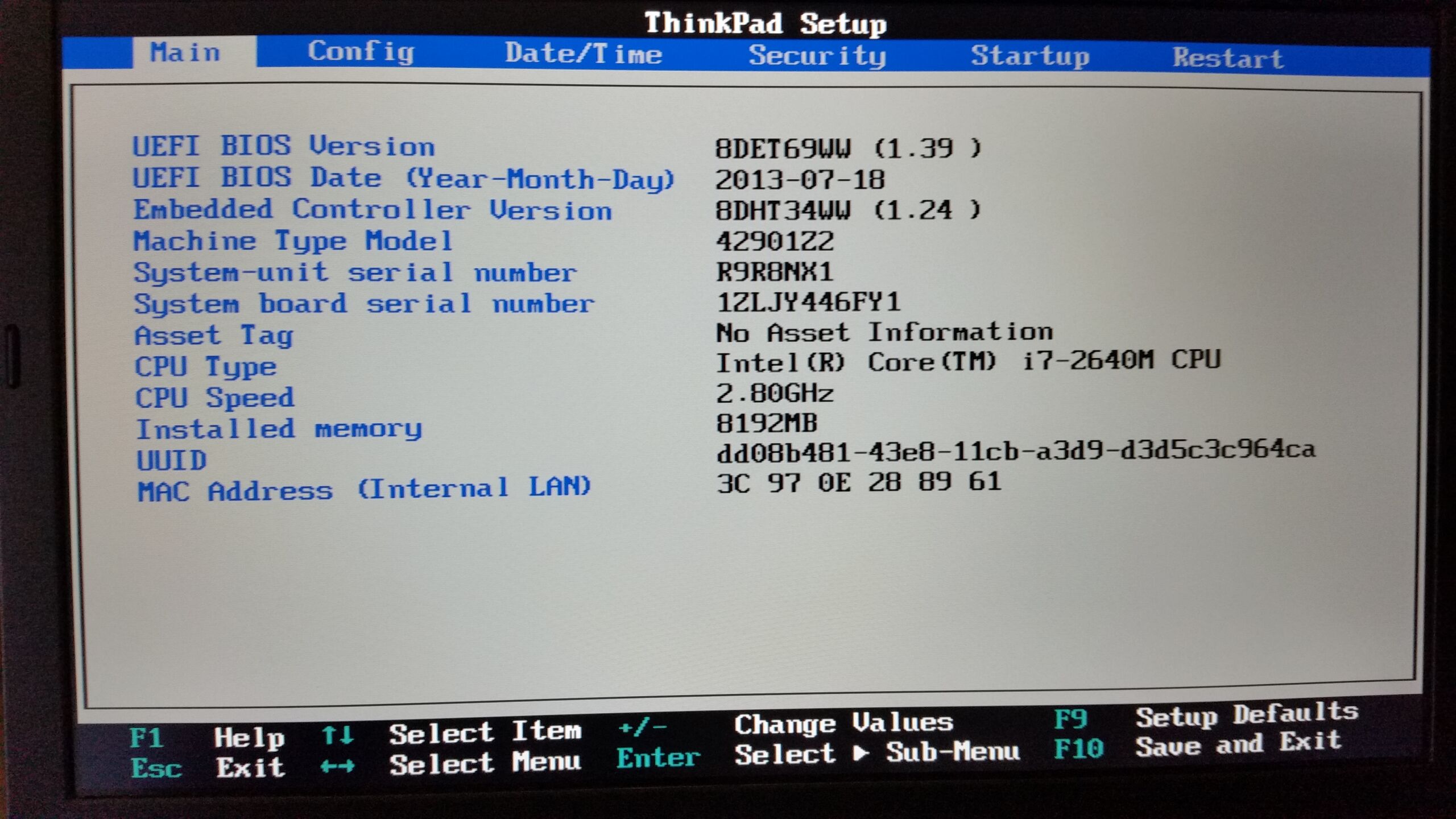Click the Change Values legend
The image size is (1456, 819).
(843, 724)
